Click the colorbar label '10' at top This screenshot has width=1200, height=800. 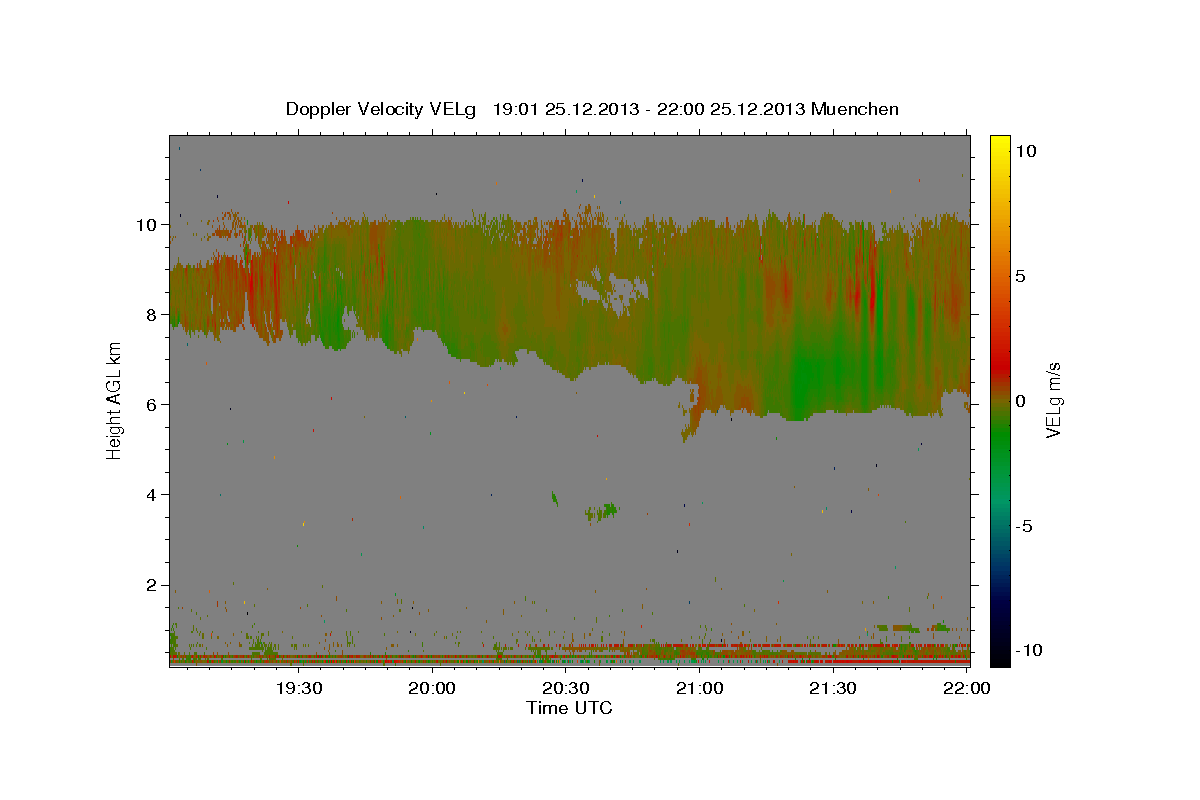[x=1026, y=150]
